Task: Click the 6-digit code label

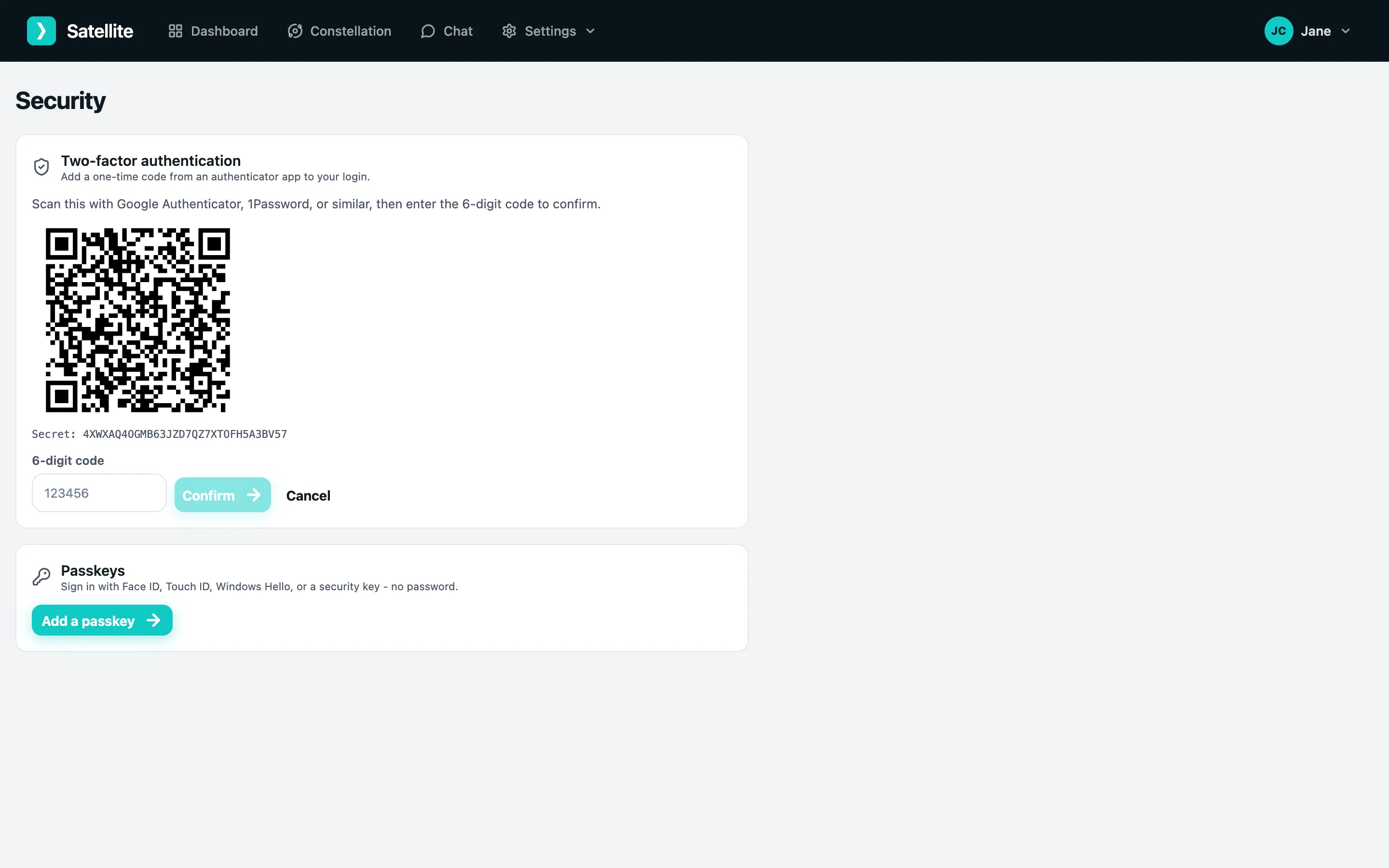Action: coord(68,461)
